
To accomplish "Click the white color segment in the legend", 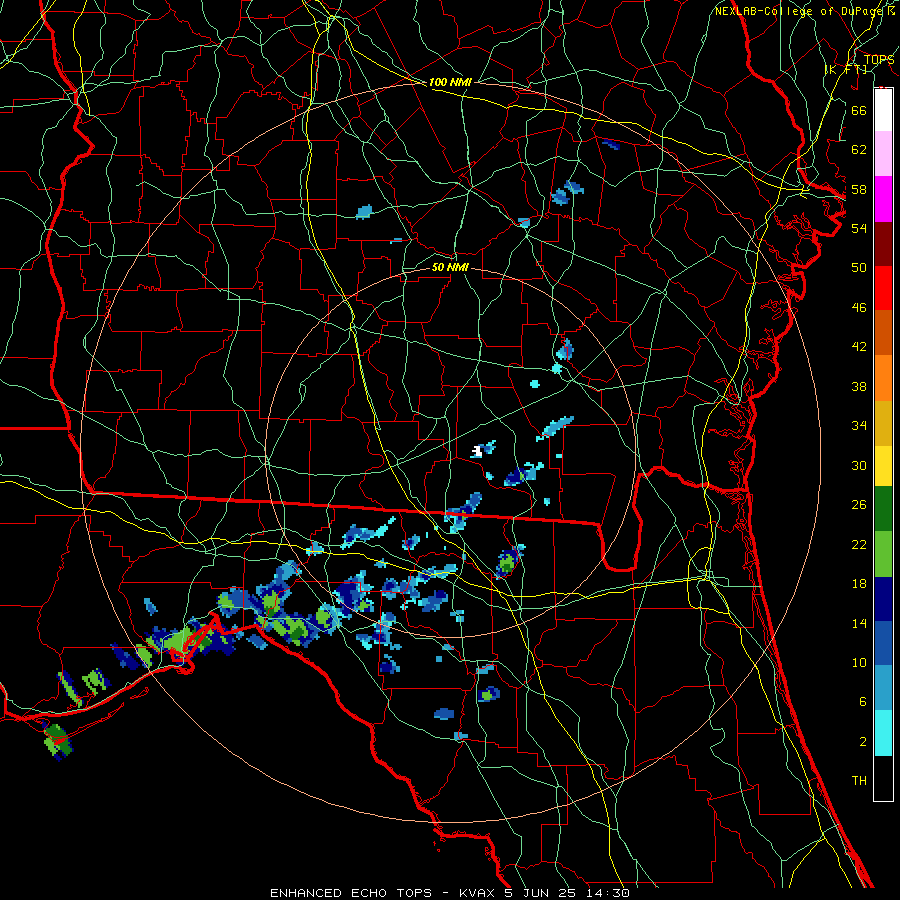I will (x=883, y=110).
